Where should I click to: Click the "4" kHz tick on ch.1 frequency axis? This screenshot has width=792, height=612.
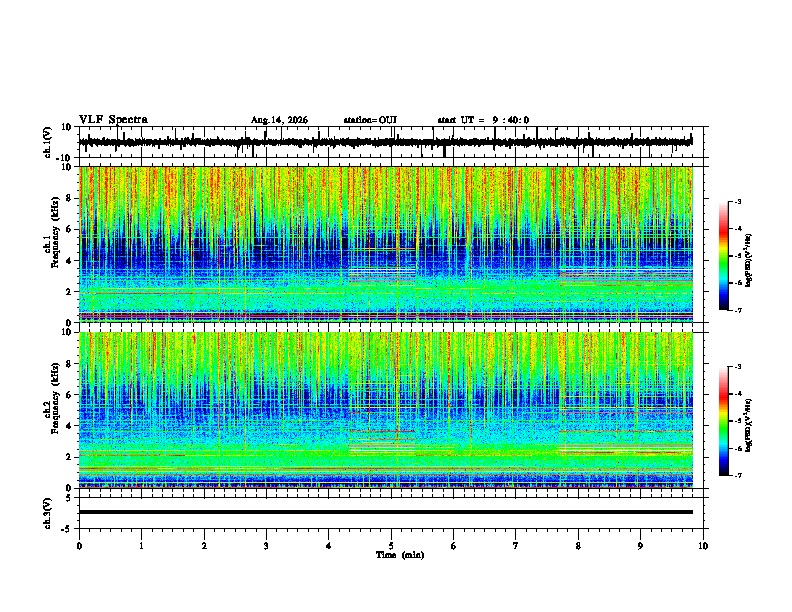point(69,261)
